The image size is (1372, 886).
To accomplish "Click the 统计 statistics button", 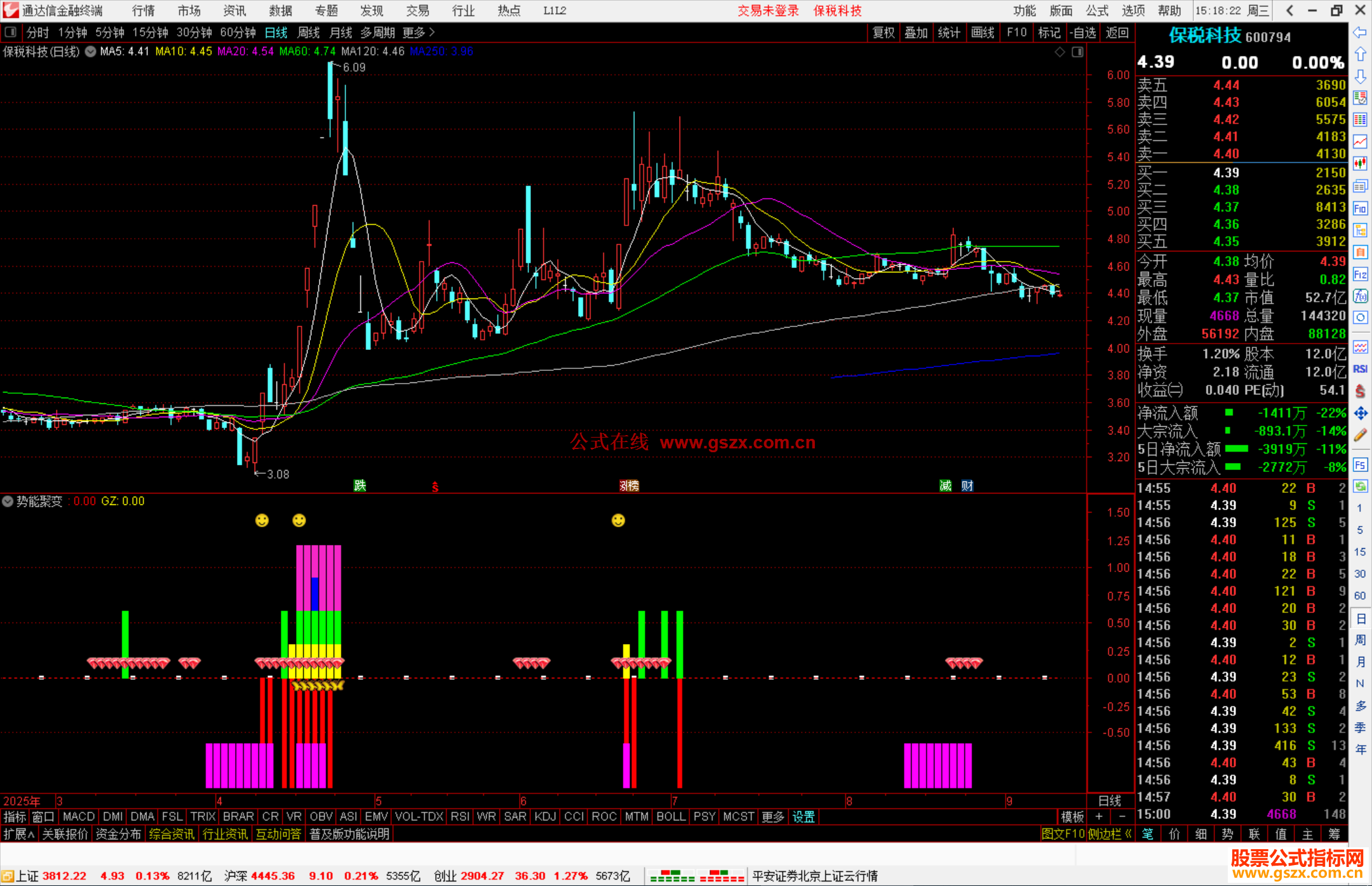I will click(949, 33).
